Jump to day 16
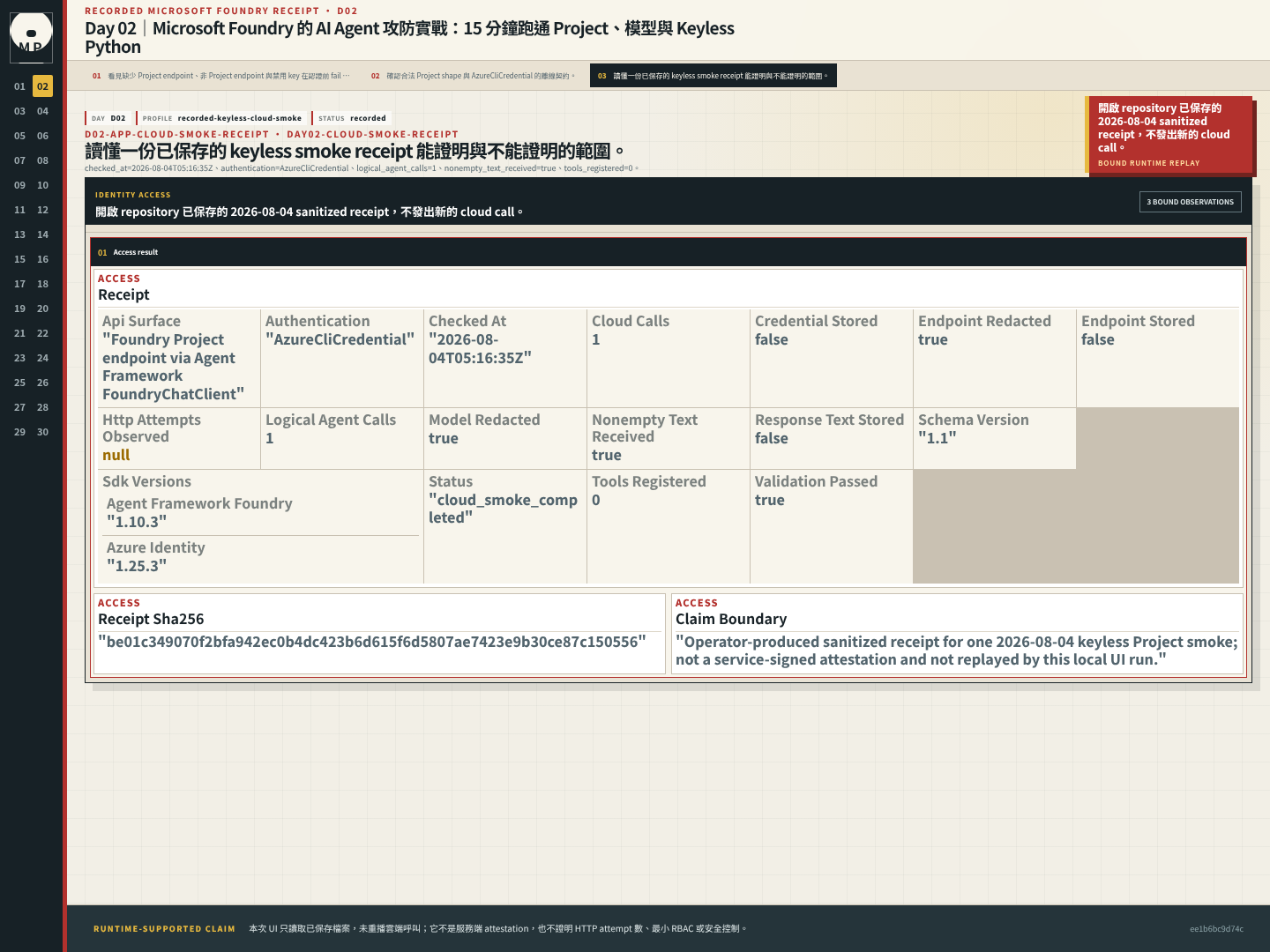Screen dimensions: 1270x952 pos(42,259)
